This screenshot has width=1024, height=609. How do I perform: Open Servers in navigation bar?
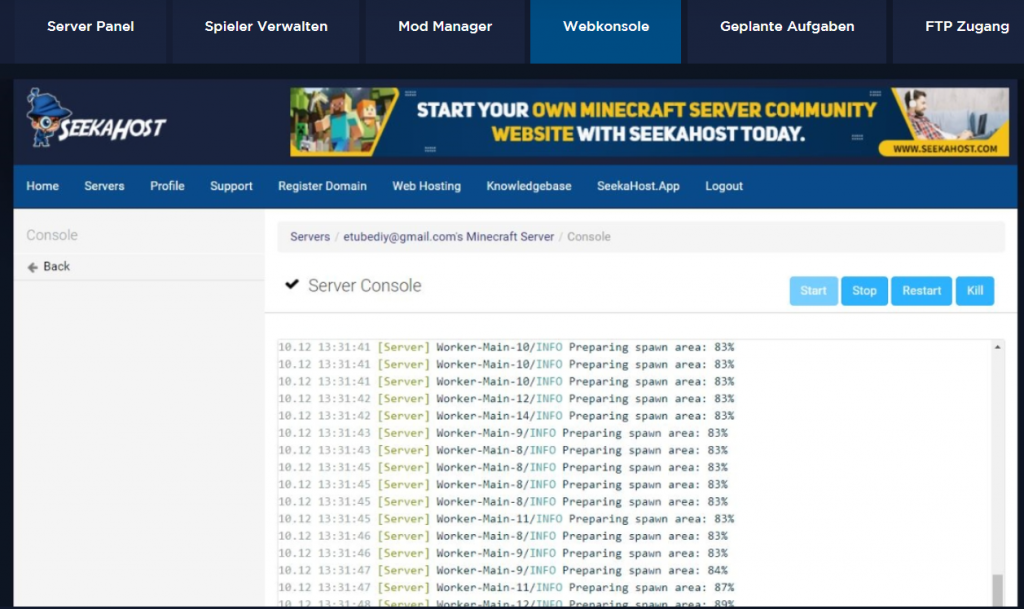tap(104, 186)
